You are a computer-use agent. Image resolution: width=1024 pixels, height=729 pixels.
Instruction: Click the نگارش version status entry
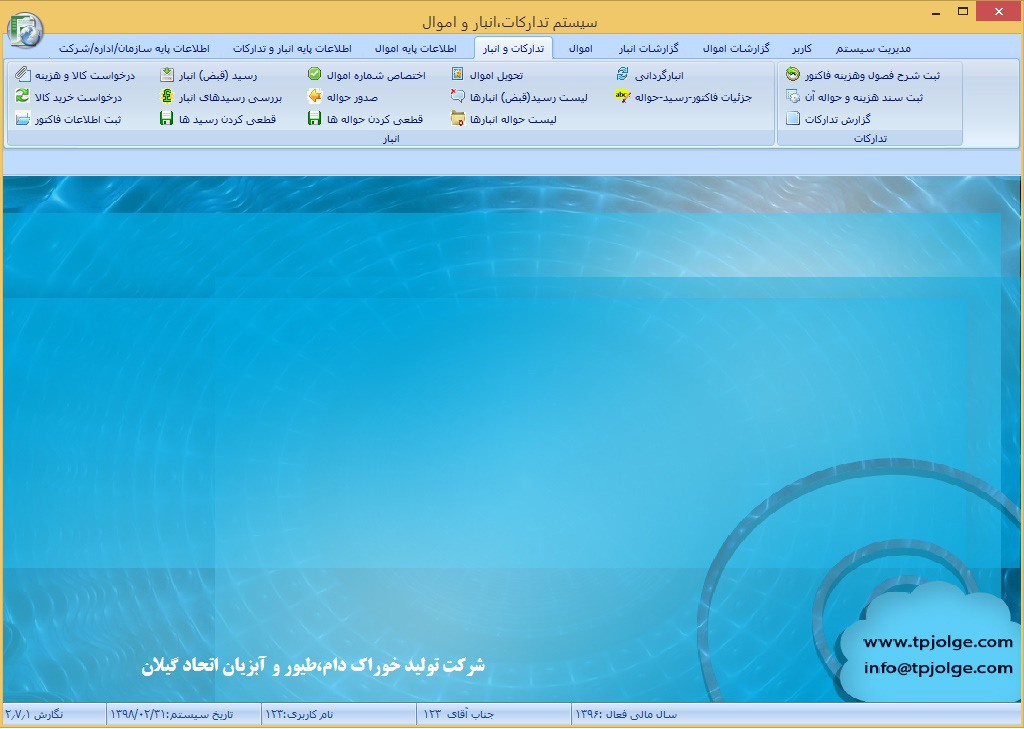coord(34,714)
